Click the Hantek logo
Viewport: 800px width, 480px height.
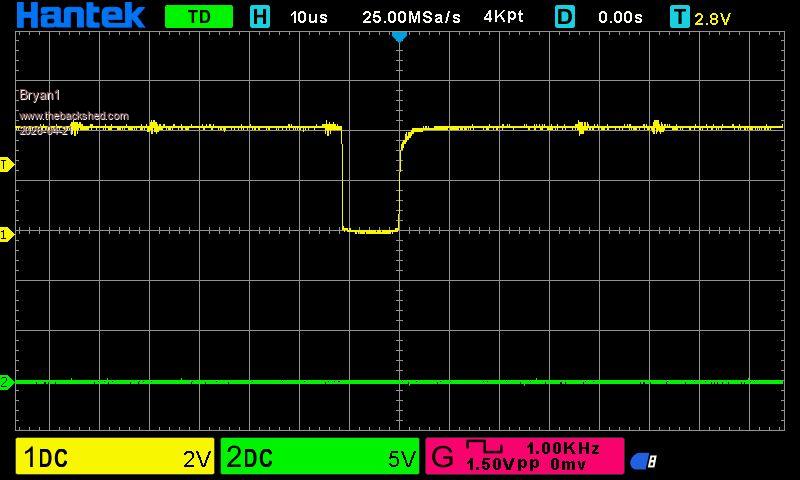tap(80, 15)
